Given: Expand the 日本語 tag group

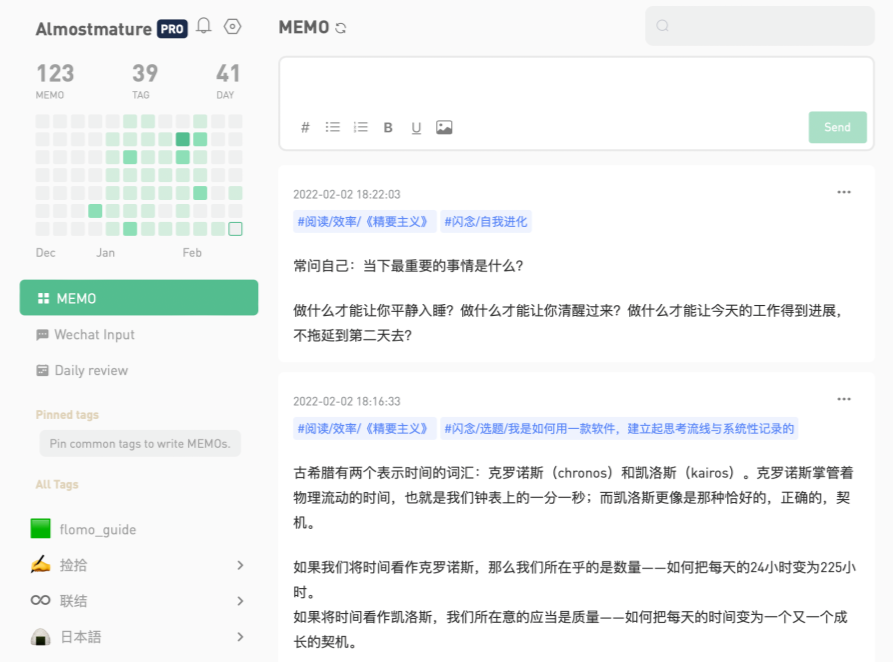Looking at the screenshot, I should 240,637.
